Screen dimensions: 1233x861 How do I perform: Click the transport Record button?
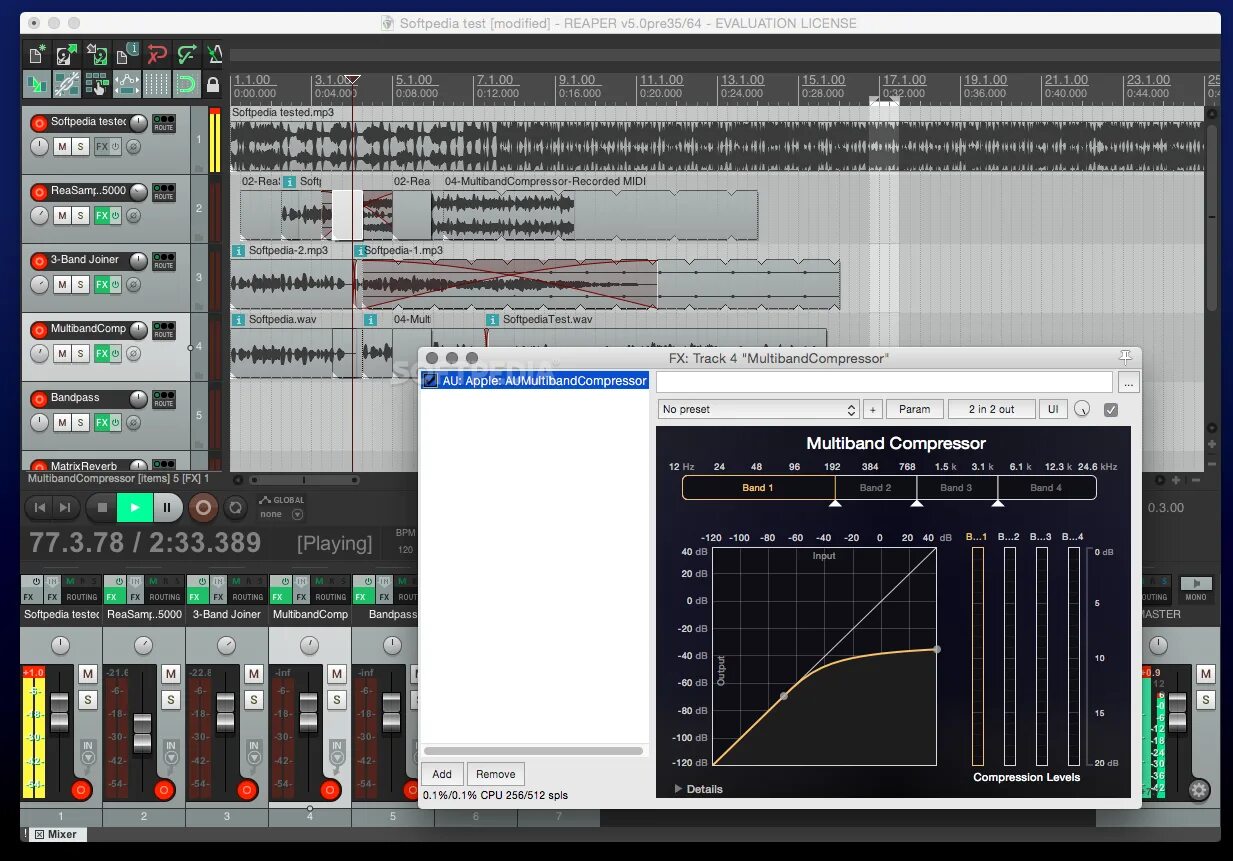[x=203, y=508]
